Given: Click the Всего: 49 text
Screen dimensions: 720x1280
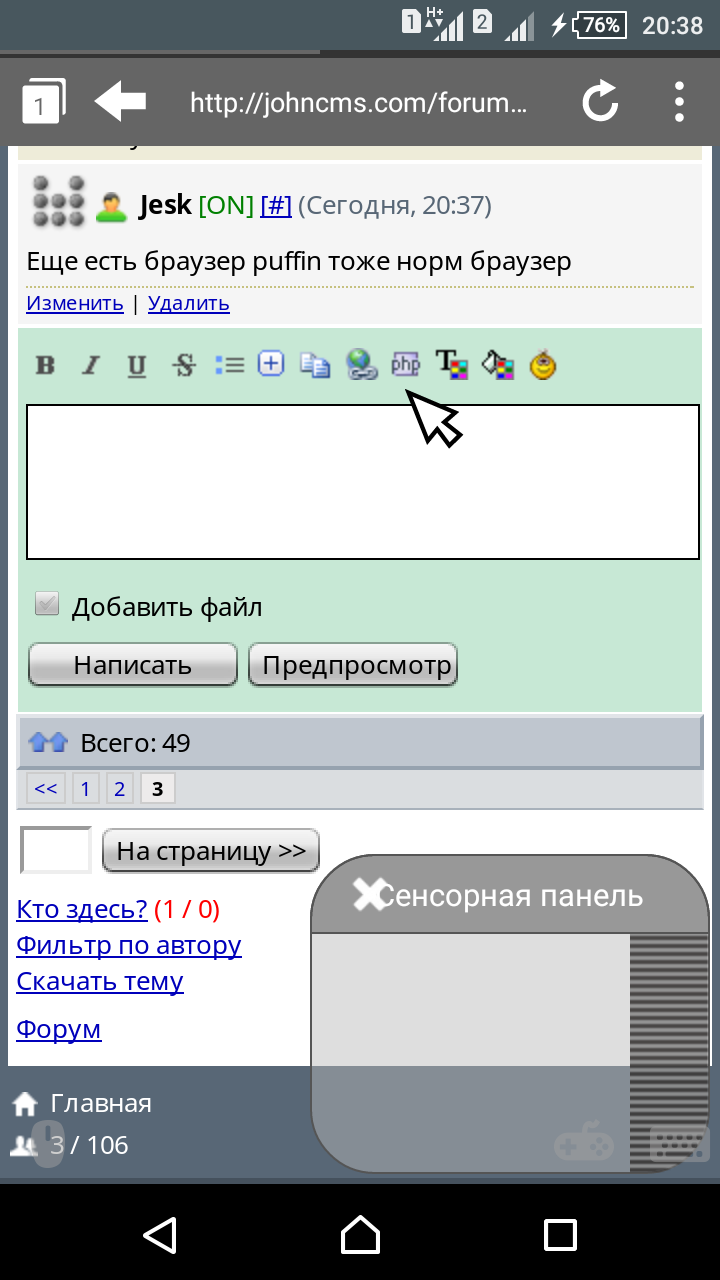Looking at the screenshot, I should tap(135, 743).
